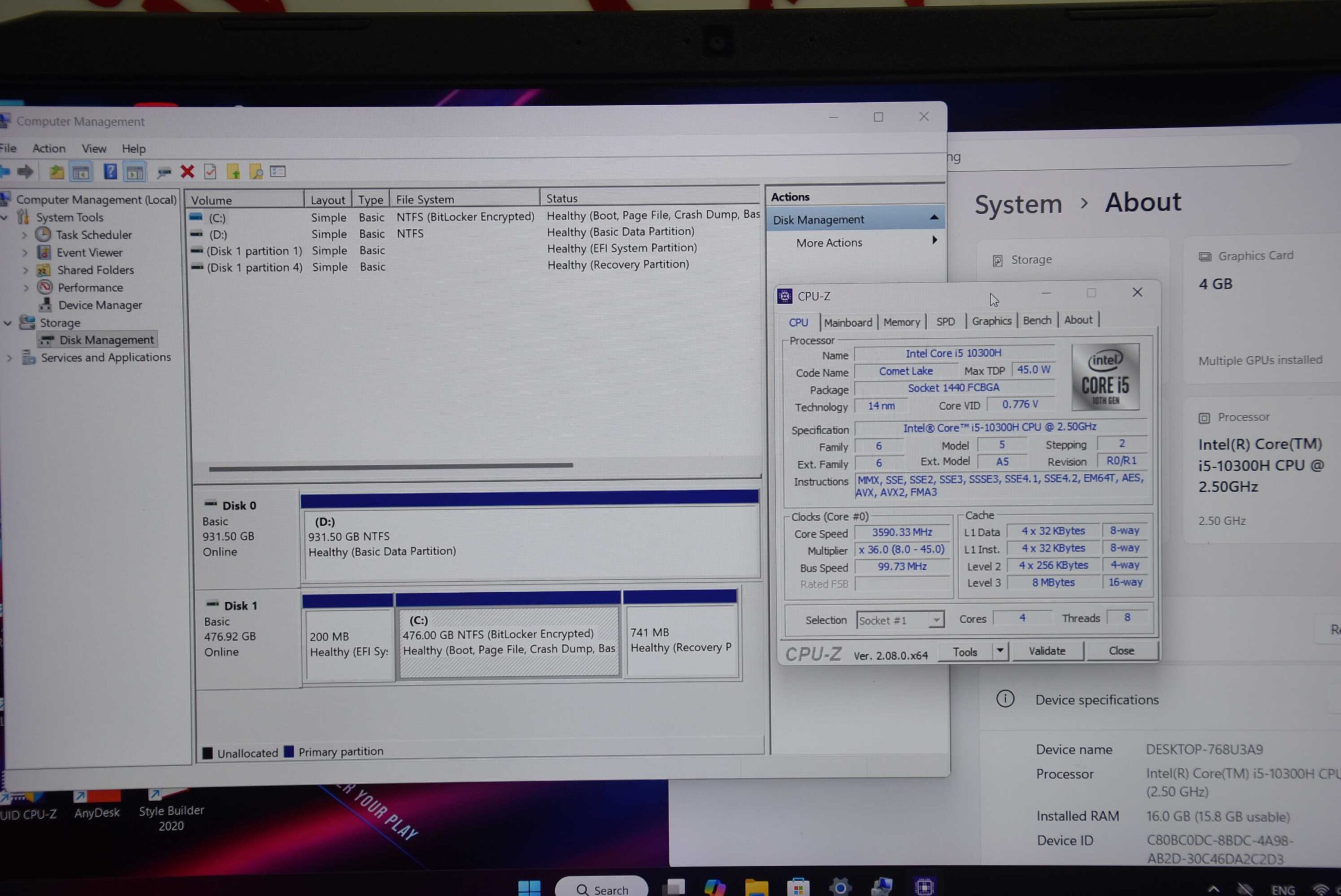Click the horizontal scrollbar in volume list
Viewport: 1341px width, 896px height.
point(390,466)
